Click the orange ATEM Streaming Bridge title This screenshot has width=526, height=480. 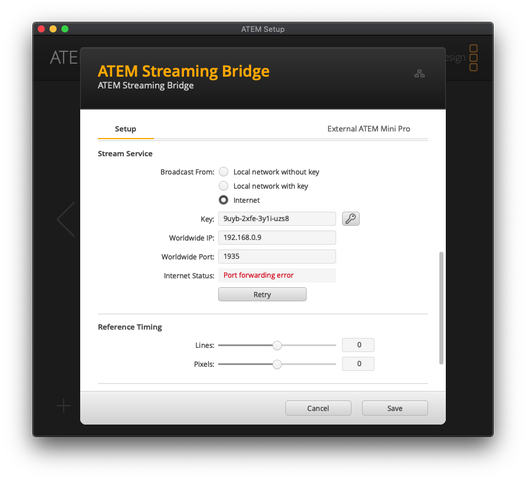point(183,71)
